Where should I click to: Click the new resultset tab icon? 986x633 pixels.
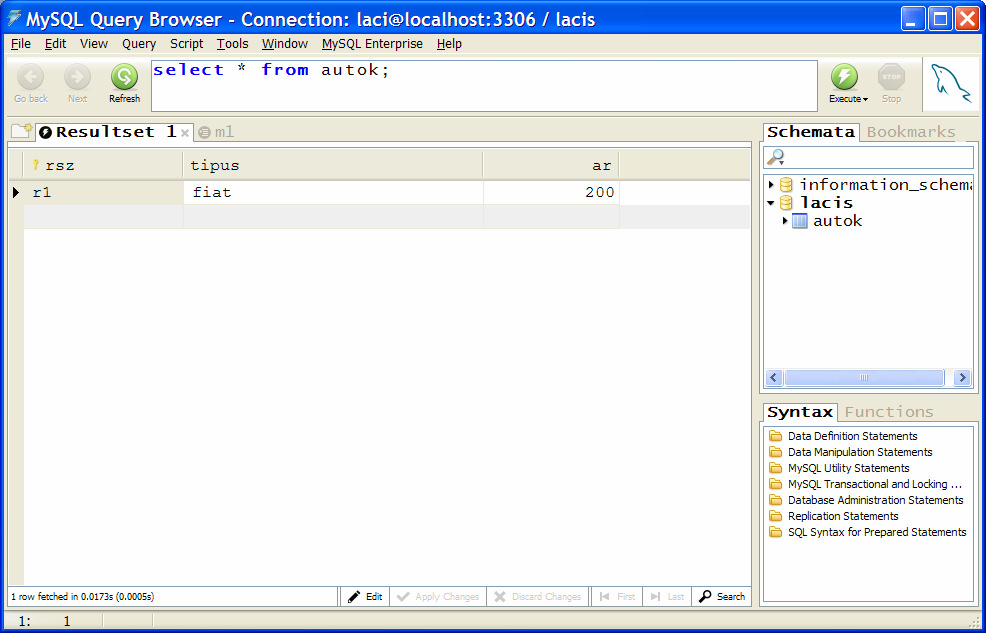click(x=21, y=131)
